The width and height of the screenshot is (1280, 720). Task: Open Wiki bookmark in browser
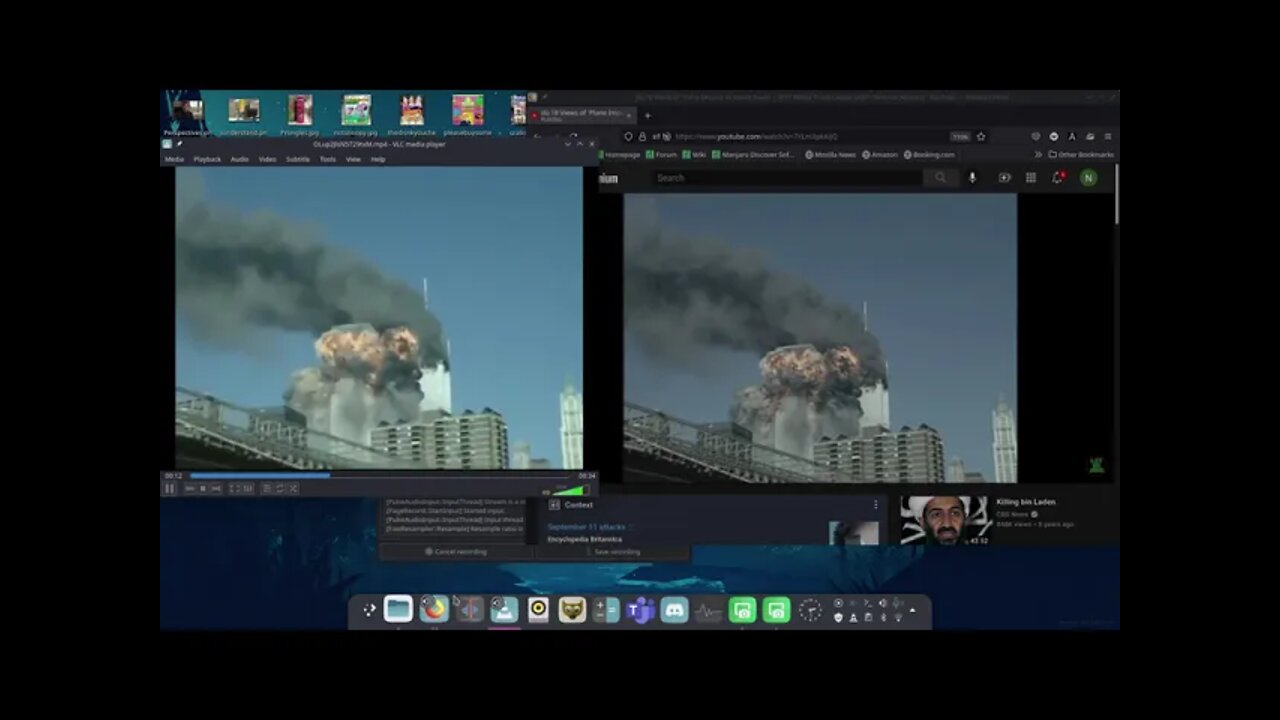[x=695, y=155]
